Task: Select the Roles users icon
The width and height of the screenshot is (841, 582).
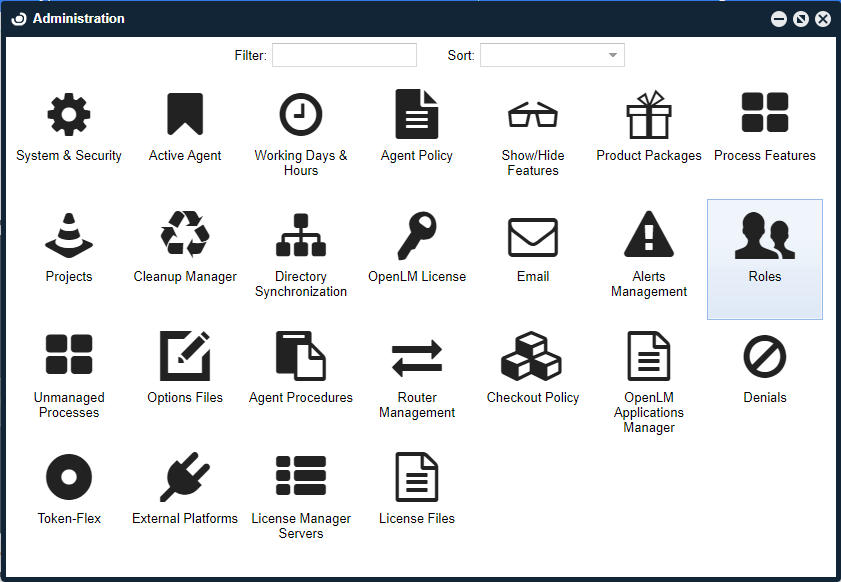Action: (x=765, y=238)
